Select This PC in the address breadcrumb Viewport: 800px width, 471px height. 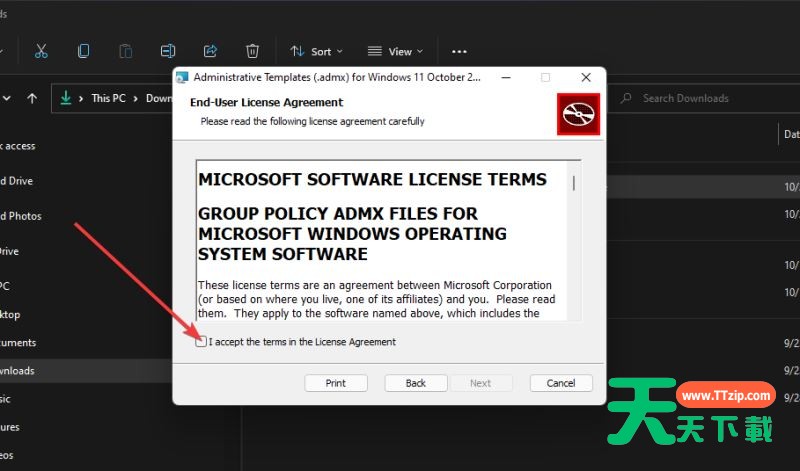pos(108,98)
